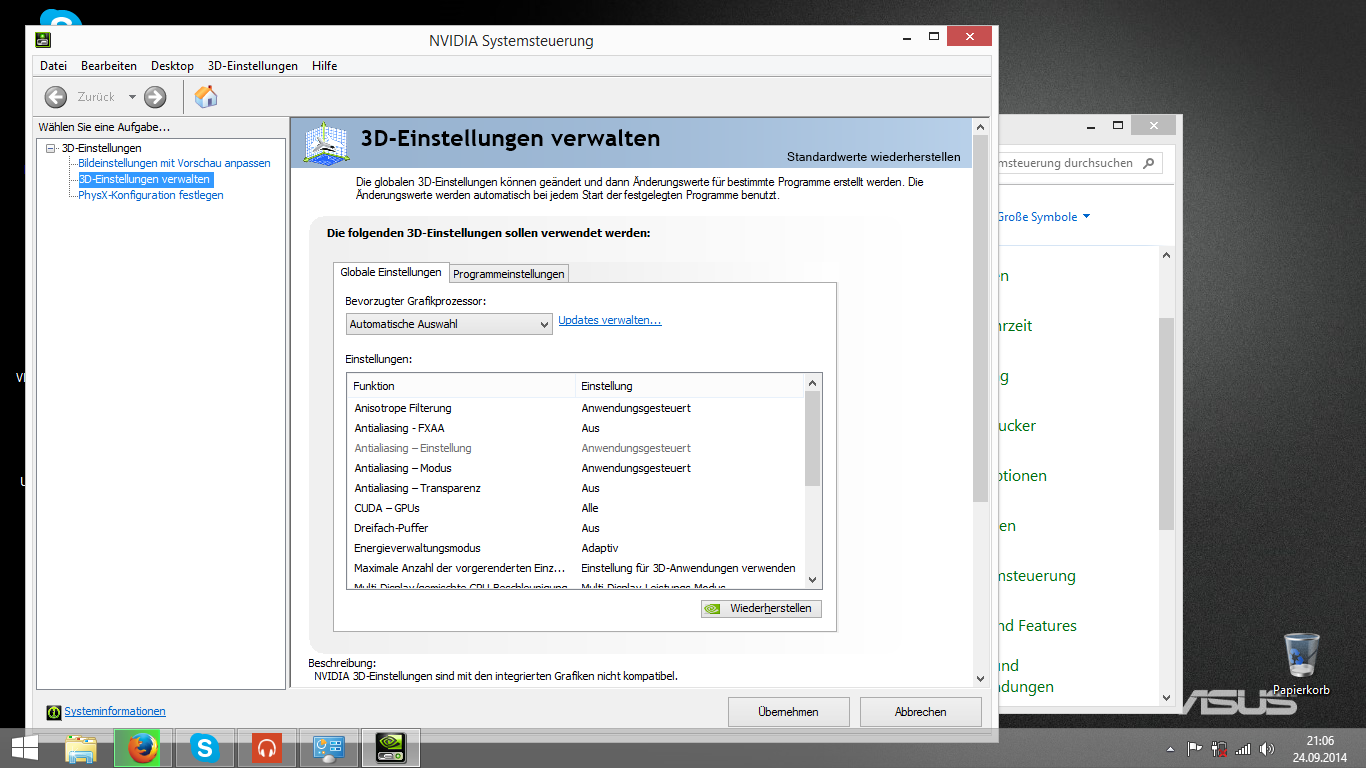Switch to the Programmeinstellungen tab
This screenshot has height=768, width=1366.
click(x=509, y=274)
